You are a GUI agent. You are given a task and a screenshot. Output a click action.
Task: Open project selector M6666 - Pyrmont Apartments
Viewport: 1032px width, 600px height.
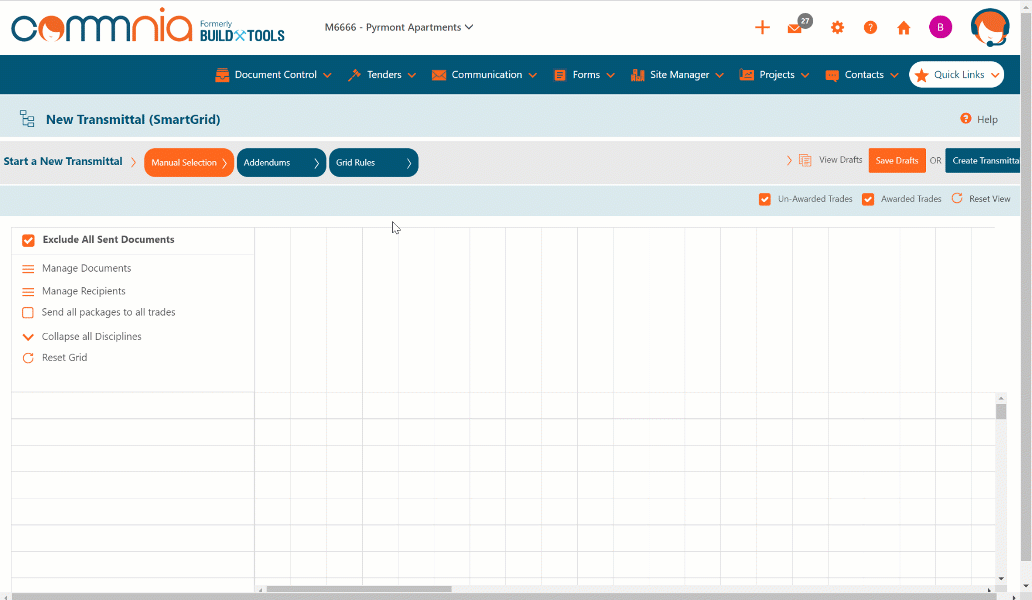point(399,28)
